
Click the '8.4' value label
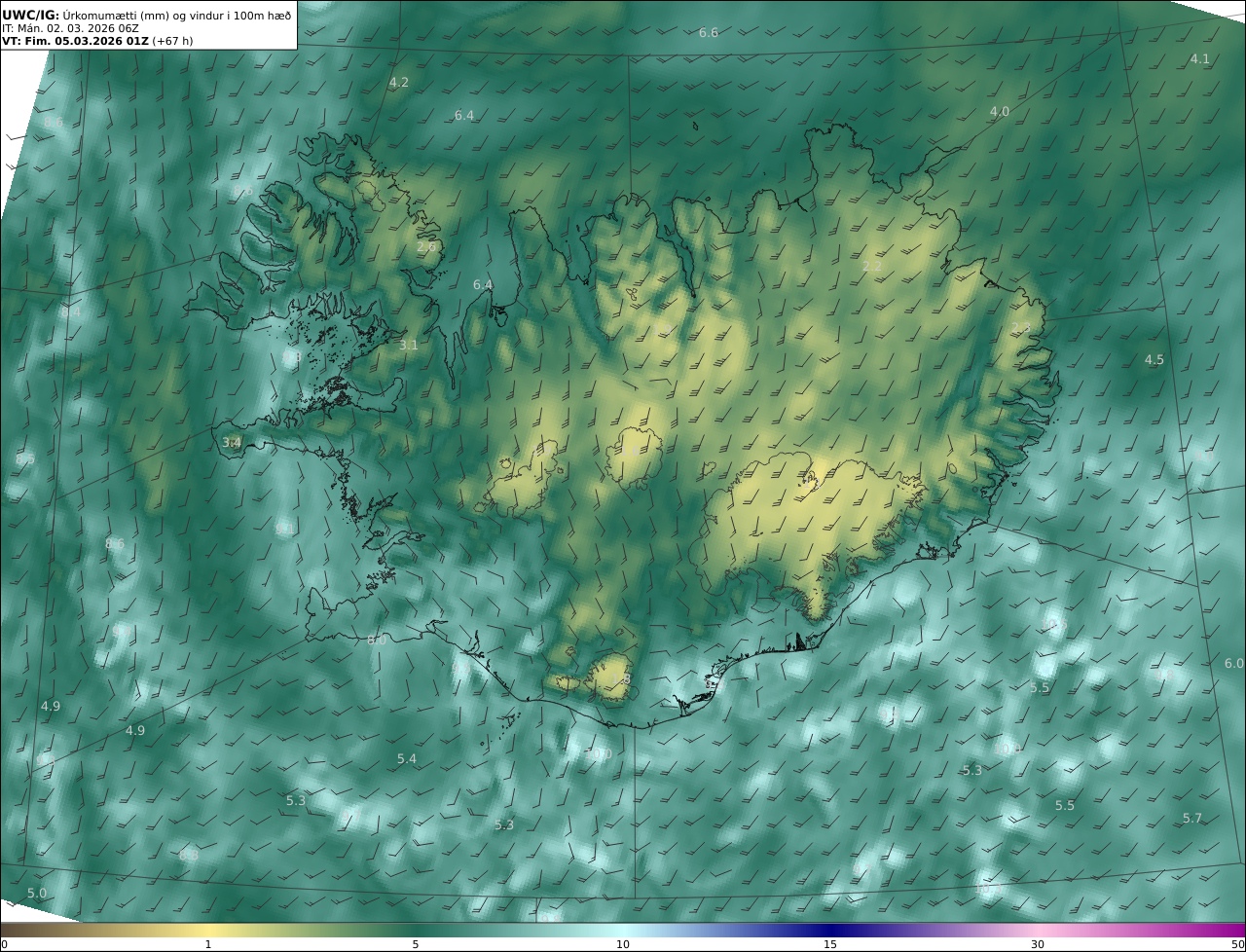[x=71, y=312]
